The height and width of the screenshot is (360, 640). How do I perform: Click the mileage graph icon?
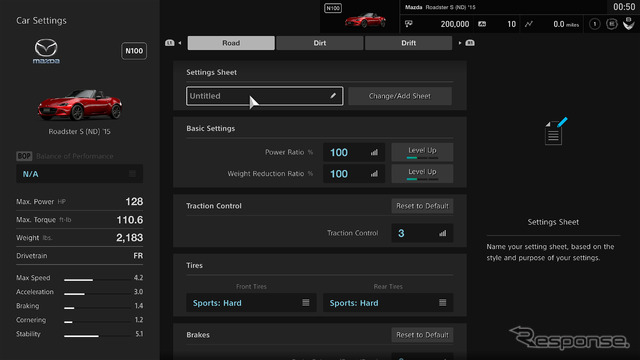tap(529, 24)
